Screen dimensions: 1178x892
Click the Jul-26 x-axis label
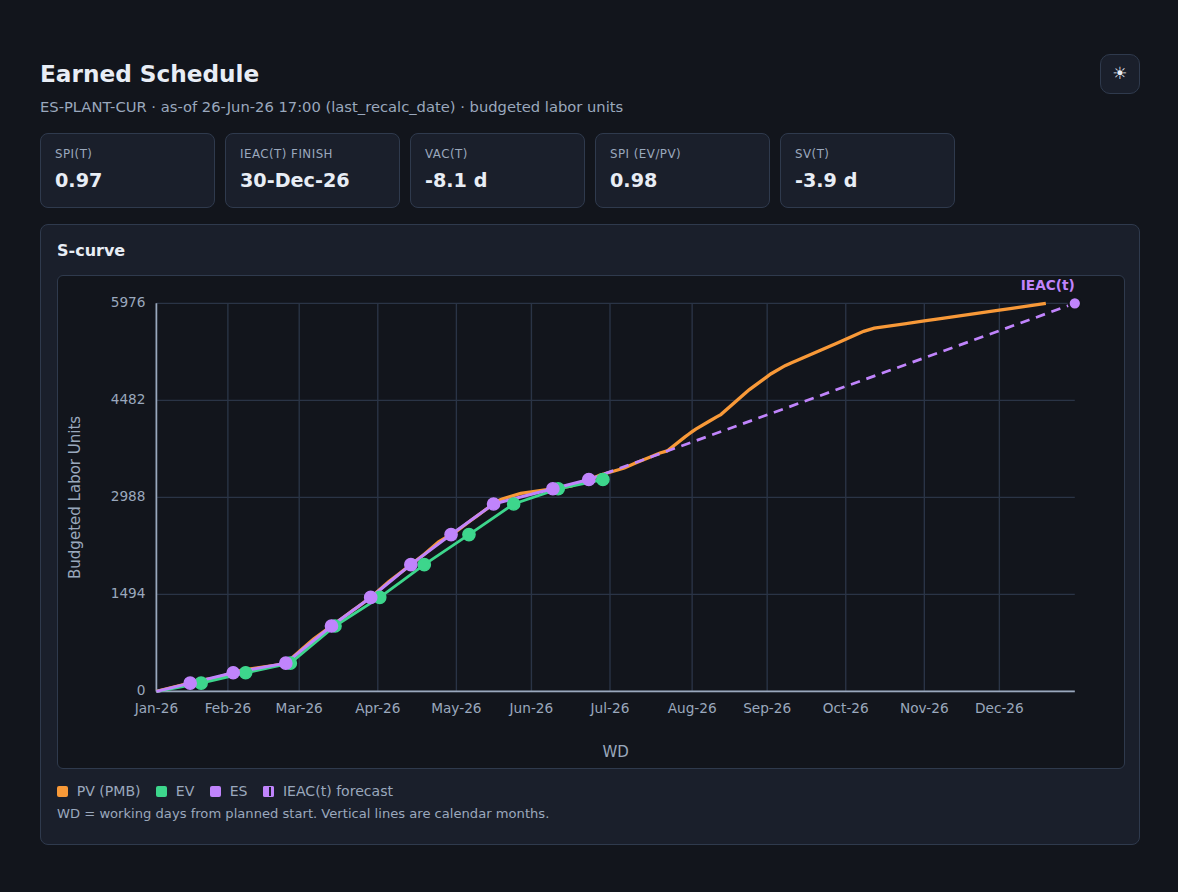click(609, 708)
